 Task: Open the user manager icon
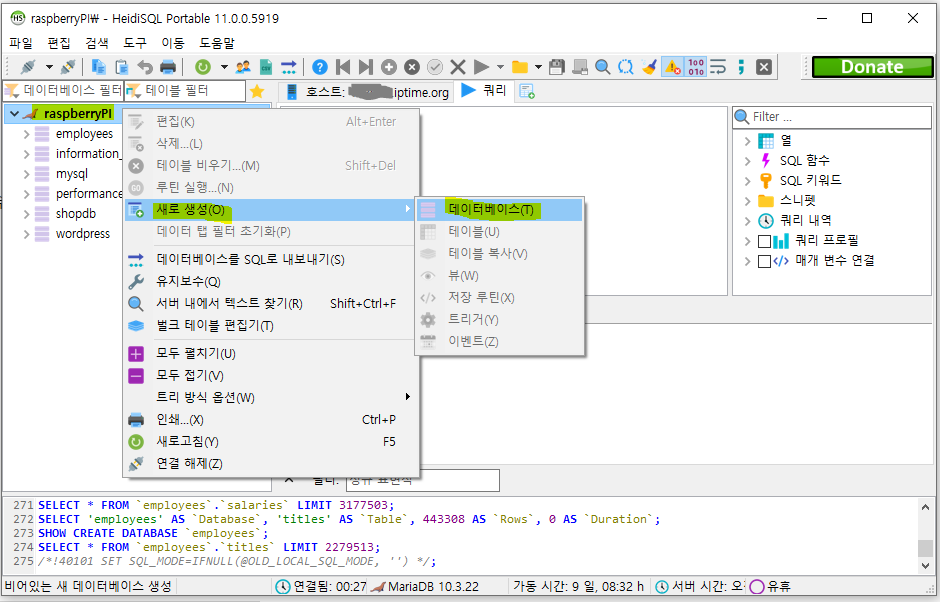pos(243,67)
